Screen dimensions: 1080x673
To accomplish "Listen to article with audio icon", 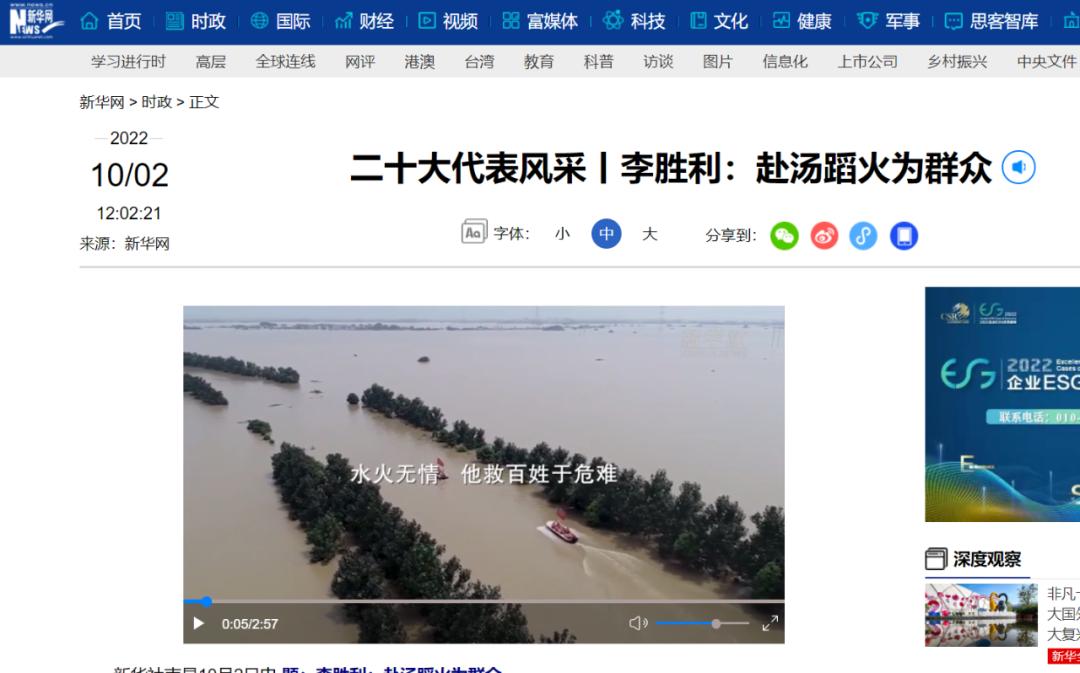I will [1018, 167].
